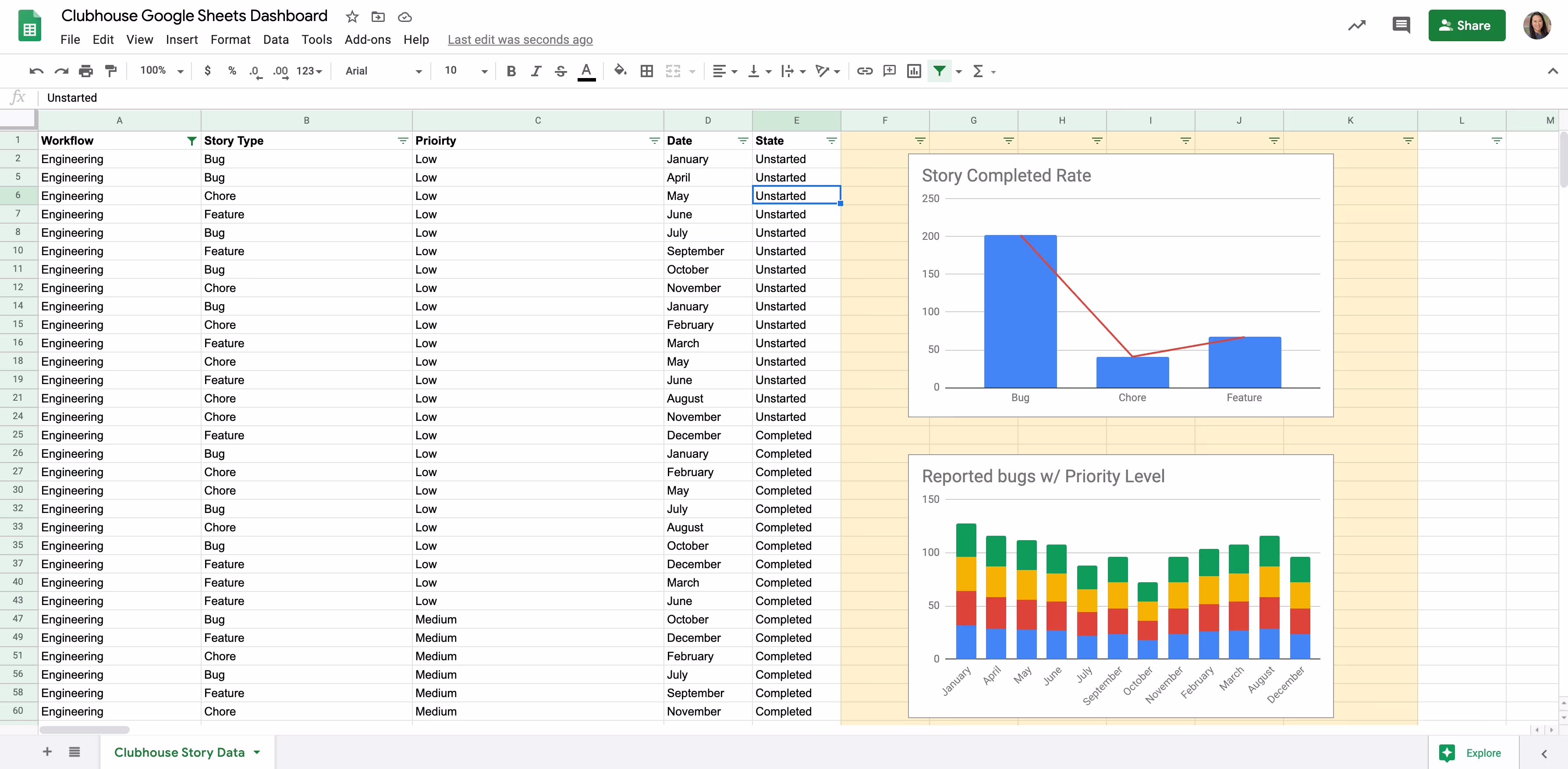Screen dimensions: 1568x769
Task: Click the green Share button
Action: point(1466,25)
